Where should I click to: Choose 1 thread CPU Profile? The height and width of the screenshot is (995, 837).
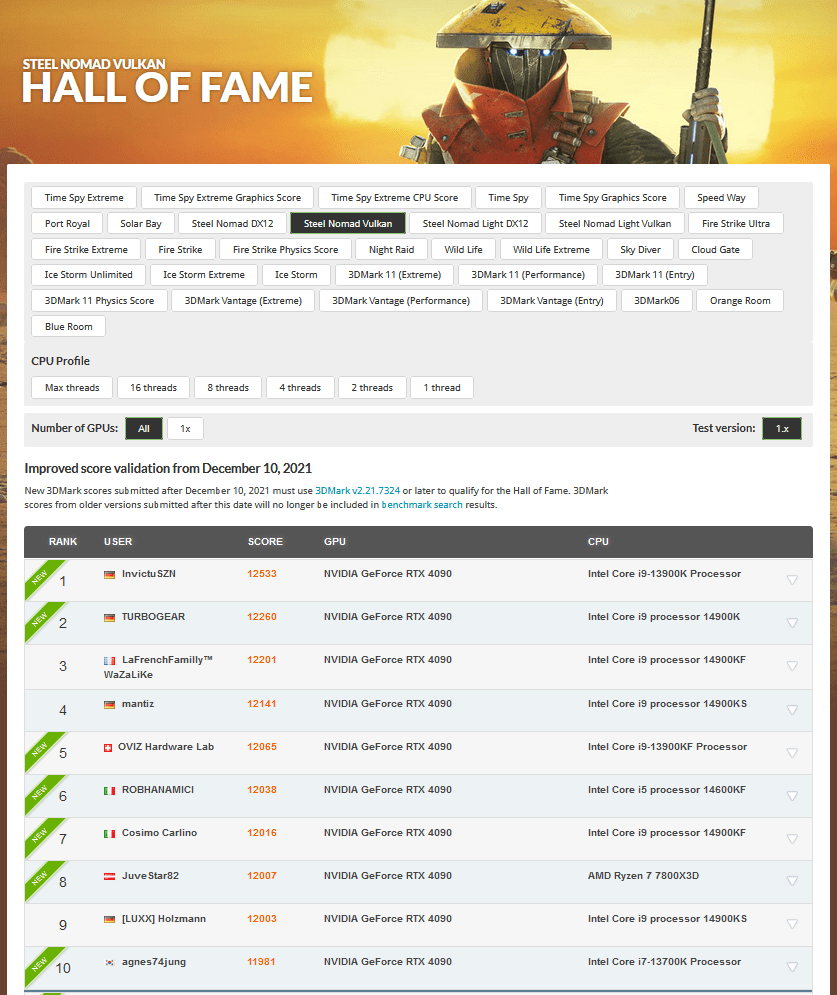tap(442, 388)
